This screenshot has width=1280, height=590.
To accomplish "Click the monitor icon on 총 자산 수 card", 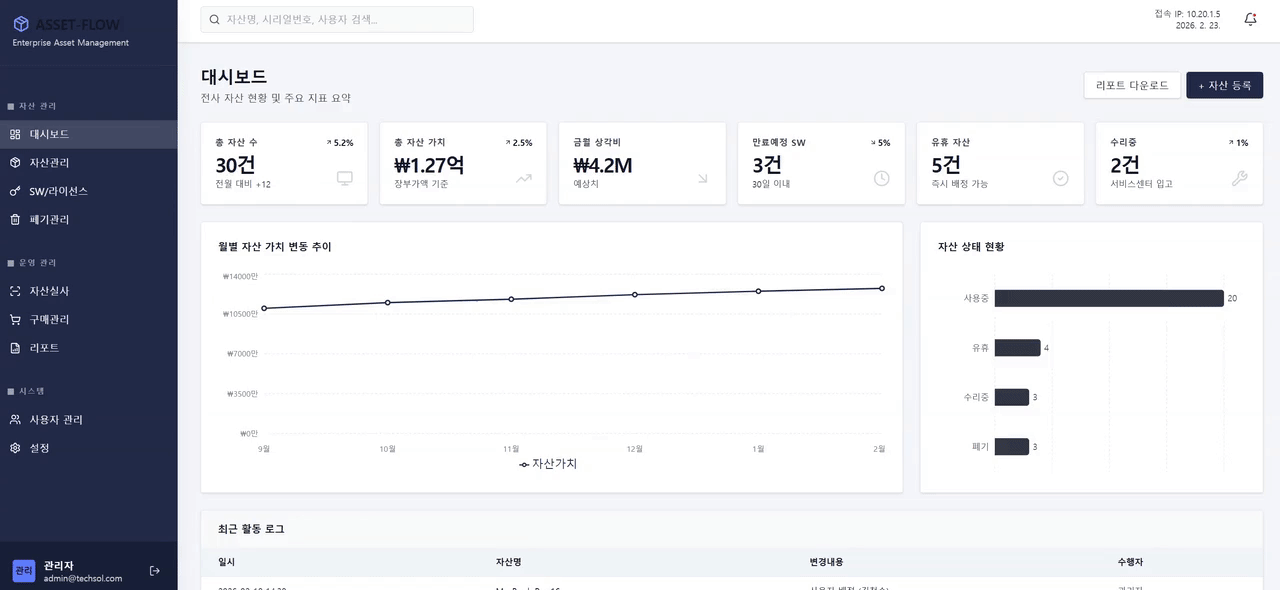I will click(x=344, y=178).
